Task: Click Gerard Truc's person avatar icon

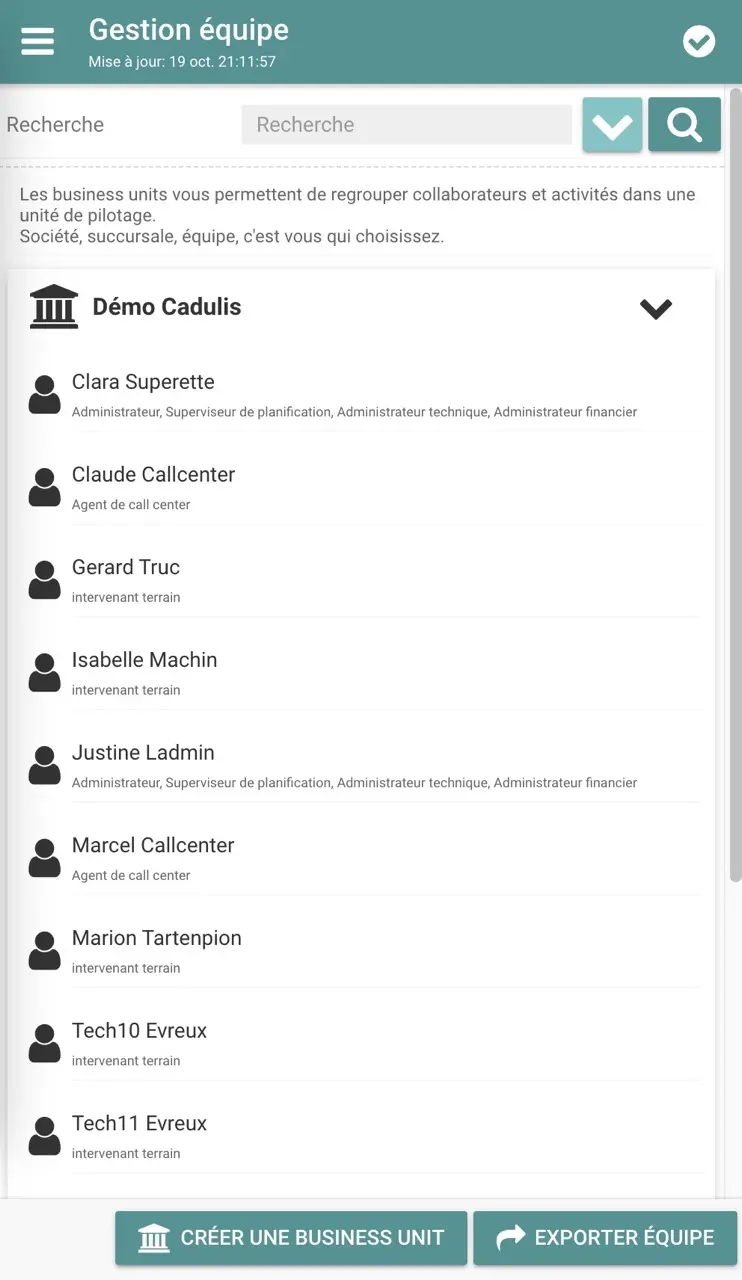Action: [44, 580]
